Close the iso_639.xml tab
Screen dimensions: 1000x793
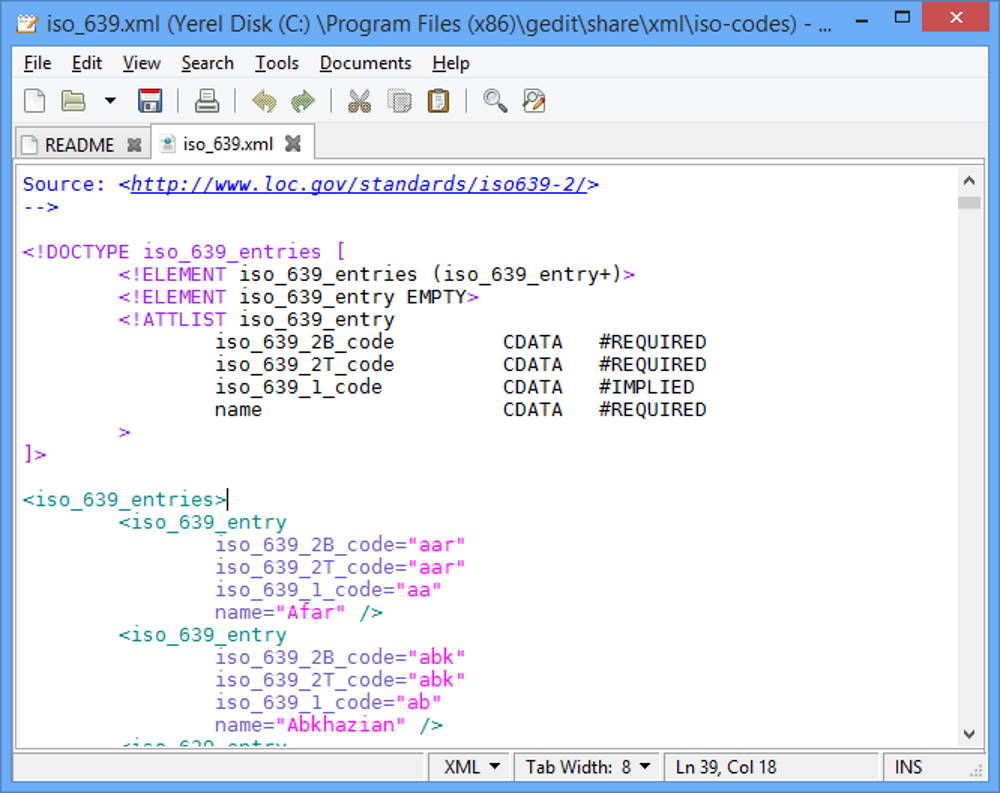pyautogui.click(x=293, y=144)
